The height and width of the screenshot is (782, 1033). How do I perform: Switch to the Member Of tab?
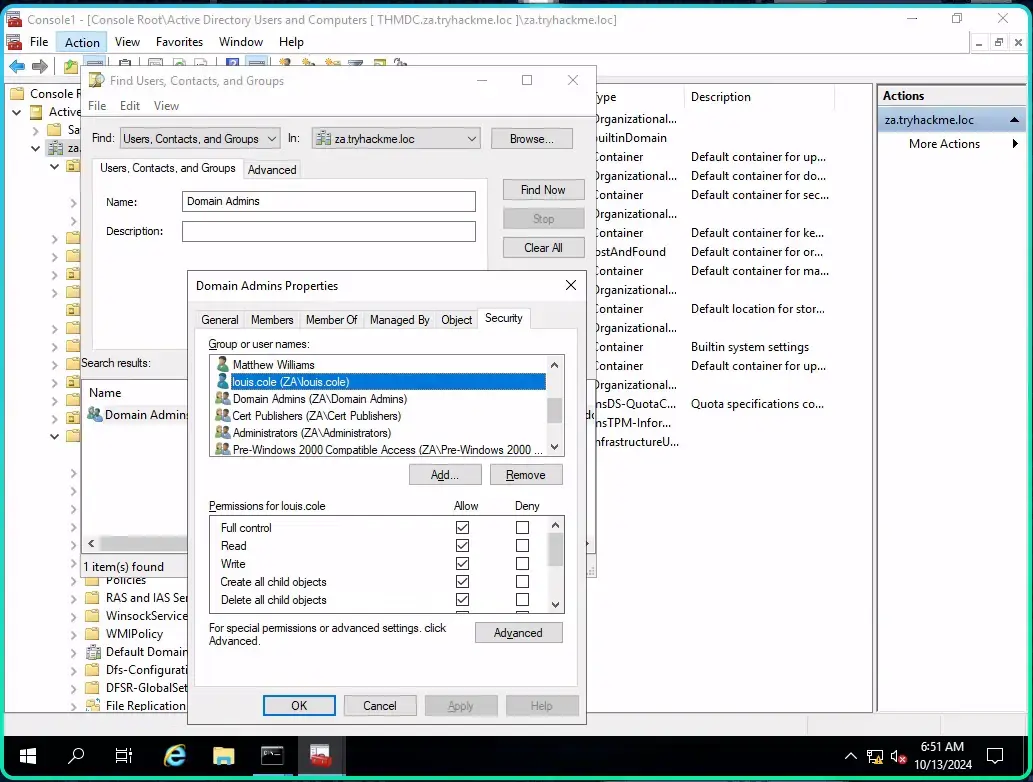331,320
